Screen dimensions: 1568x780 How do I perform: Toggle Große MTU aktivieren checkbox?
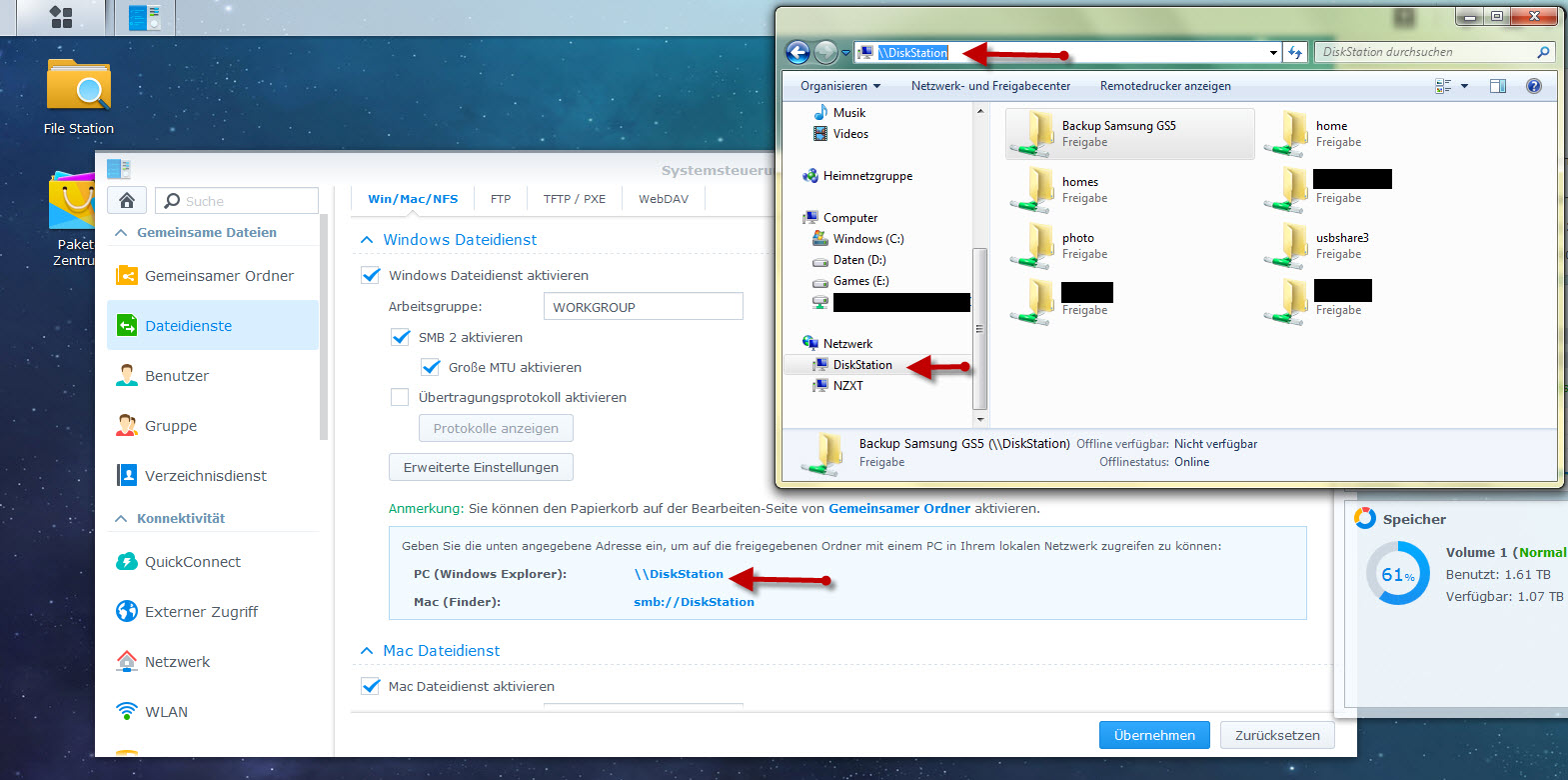(431, 367)
